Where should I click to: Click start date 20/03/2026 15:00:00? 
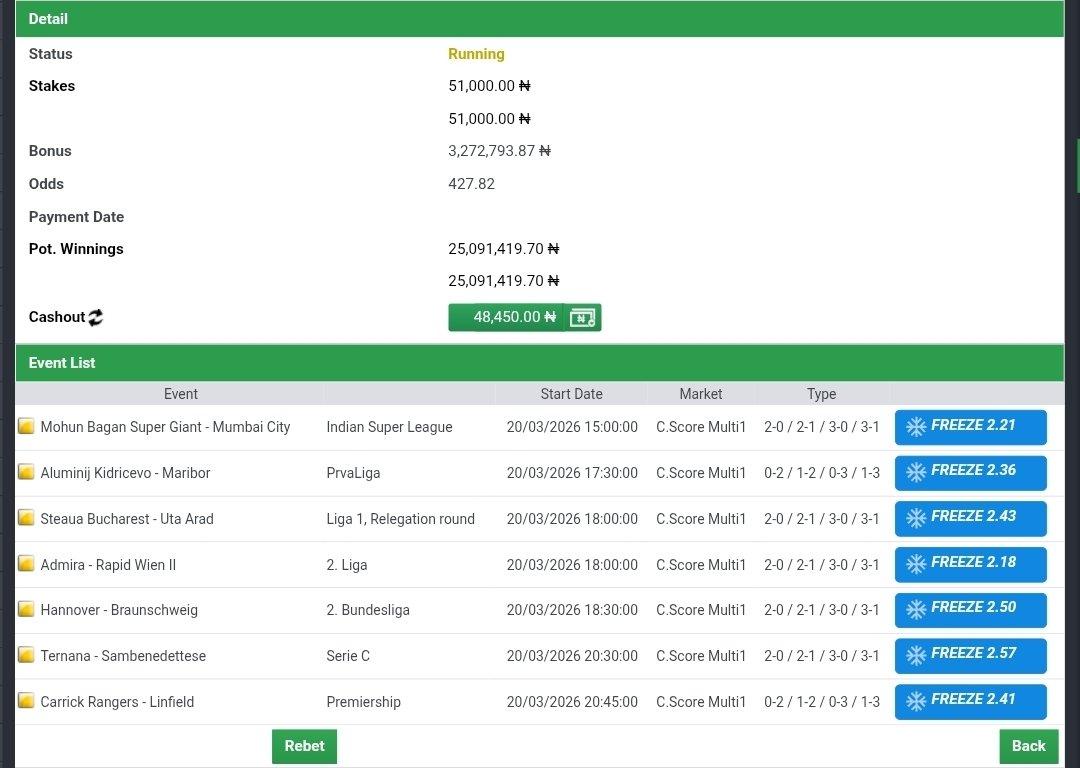tap(572, 427)
